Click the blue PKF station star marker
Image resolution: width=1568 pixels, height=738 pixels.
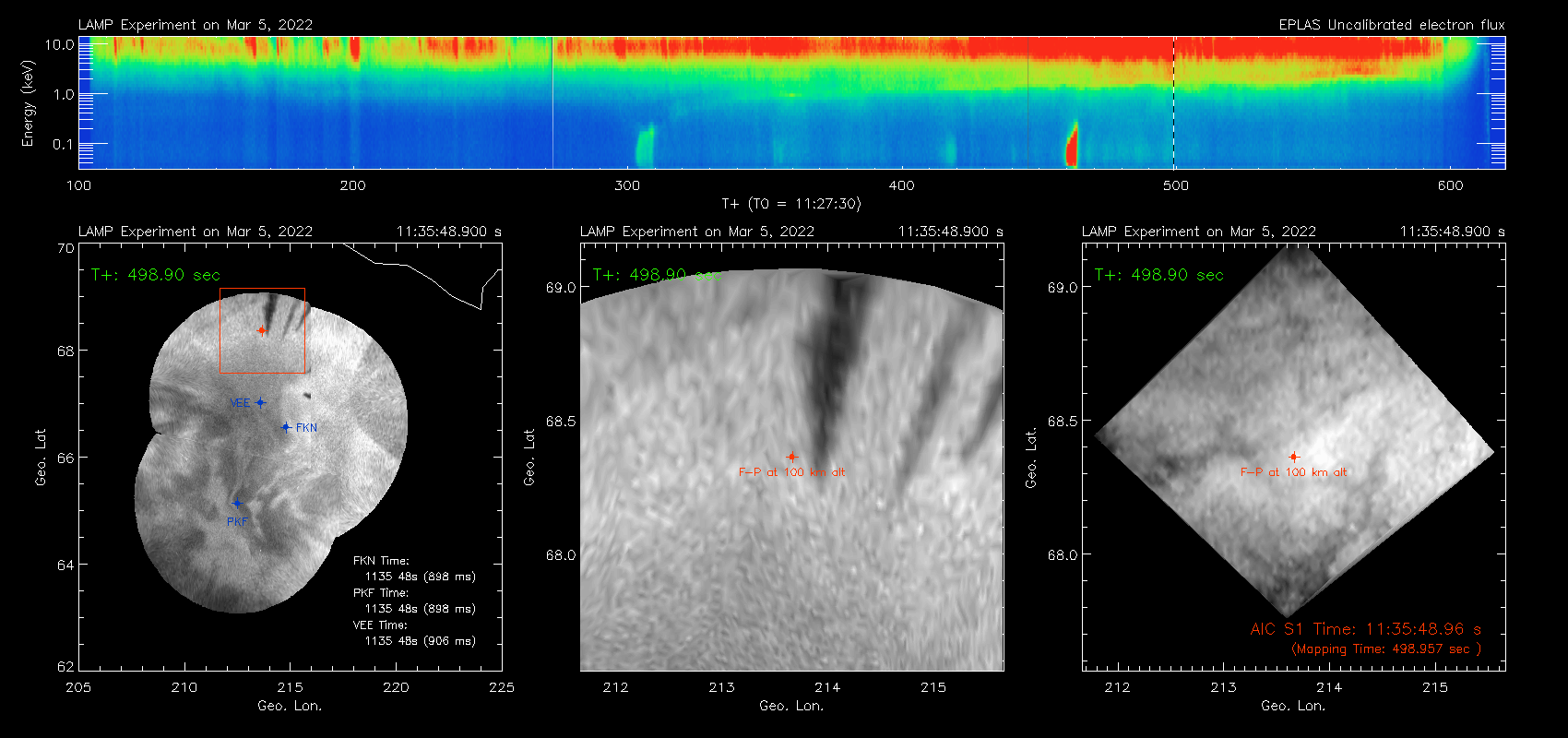click(237, 504)
